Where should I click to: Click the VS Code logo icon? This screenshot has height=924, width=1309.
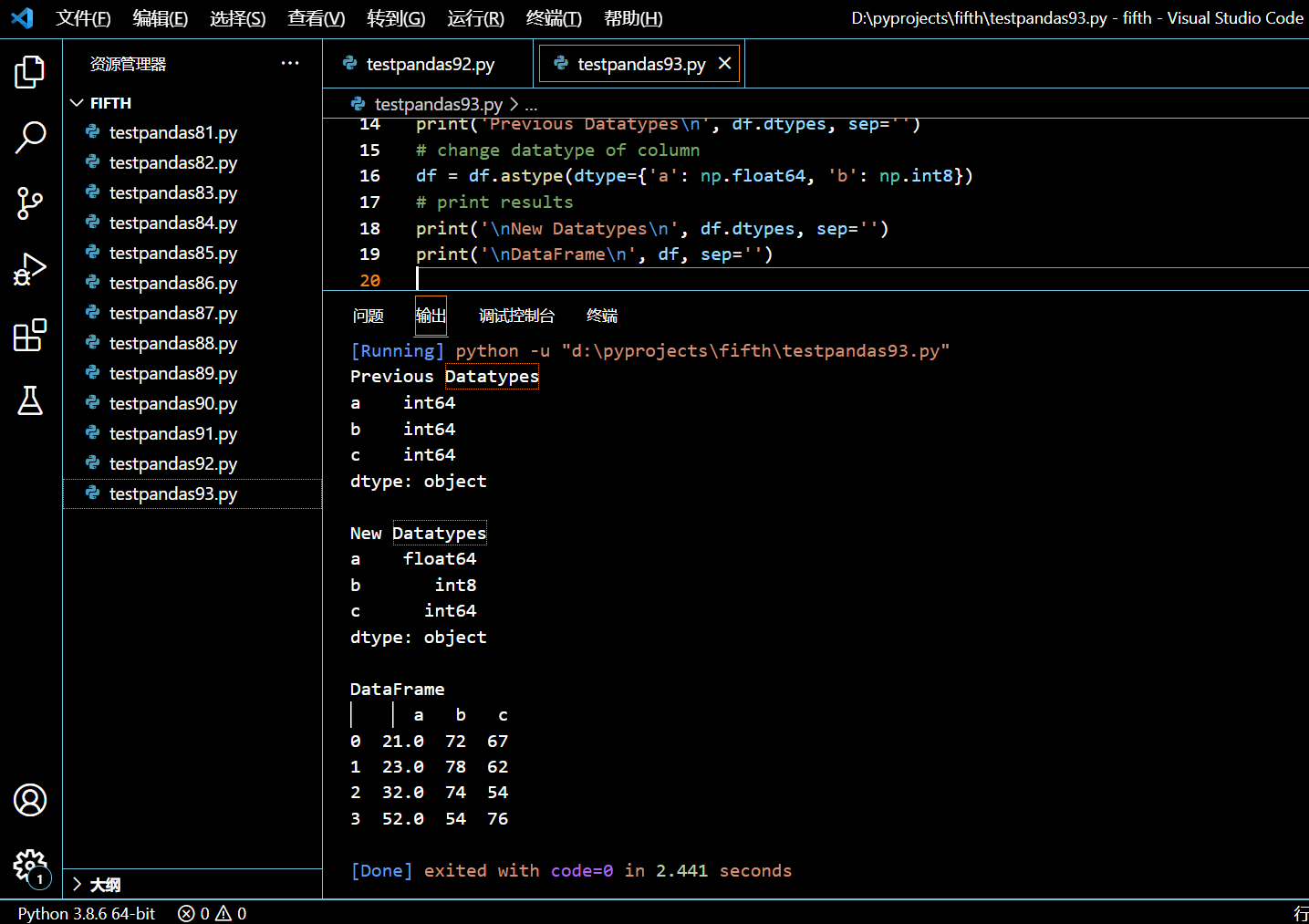[x=22, y=17]
